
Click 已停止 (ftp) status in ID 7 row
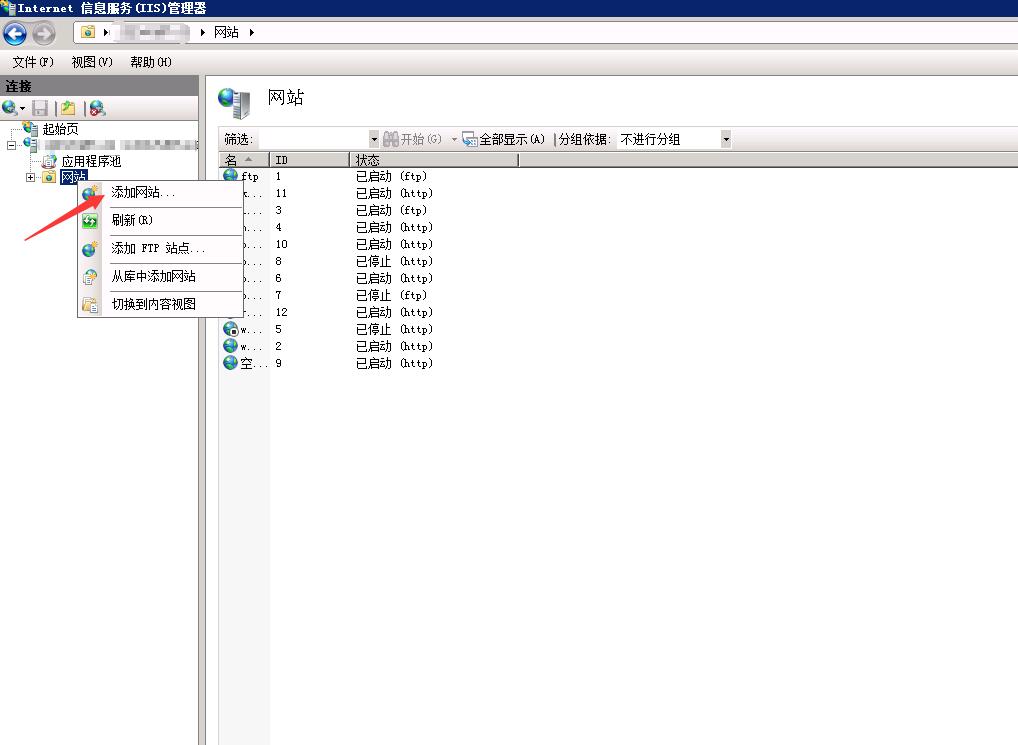(391, 295)
